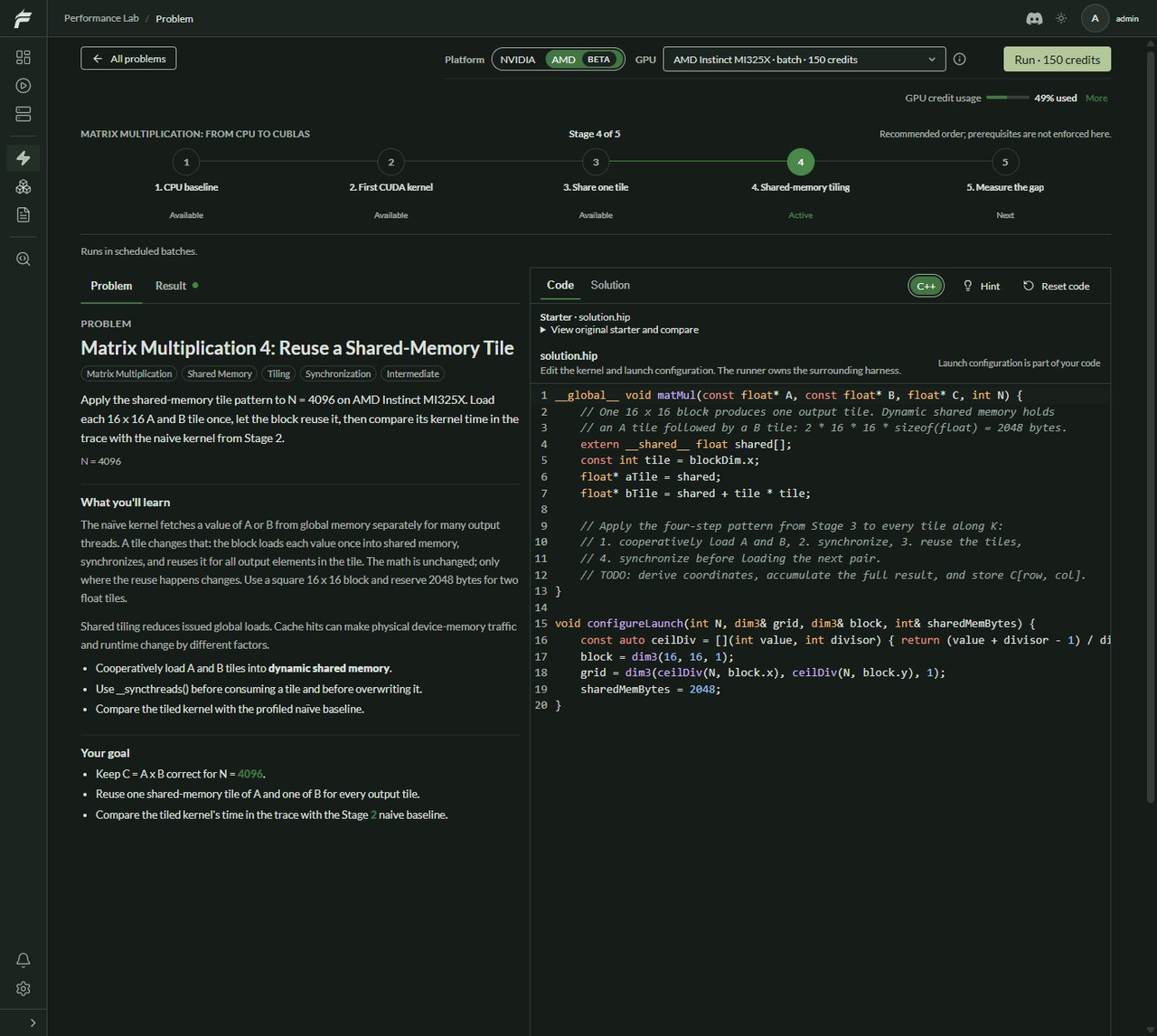Expand the sidebar with bottom chevron
Viewport: 1157px width, 1036px height.
click(33, 1022)
